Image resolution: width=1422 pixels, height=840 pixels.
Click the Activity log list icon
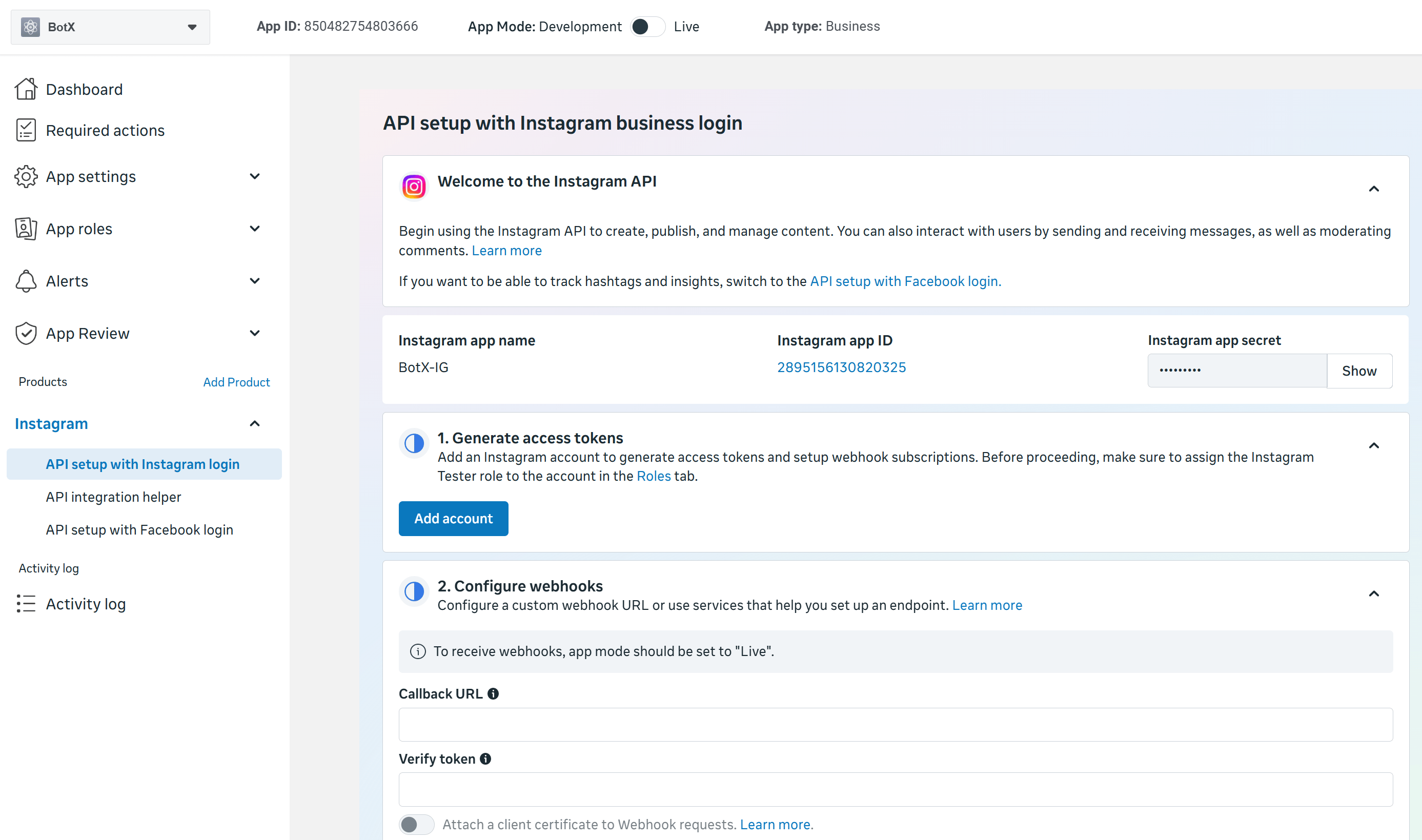pyautogui.click(x=26, y=603)
